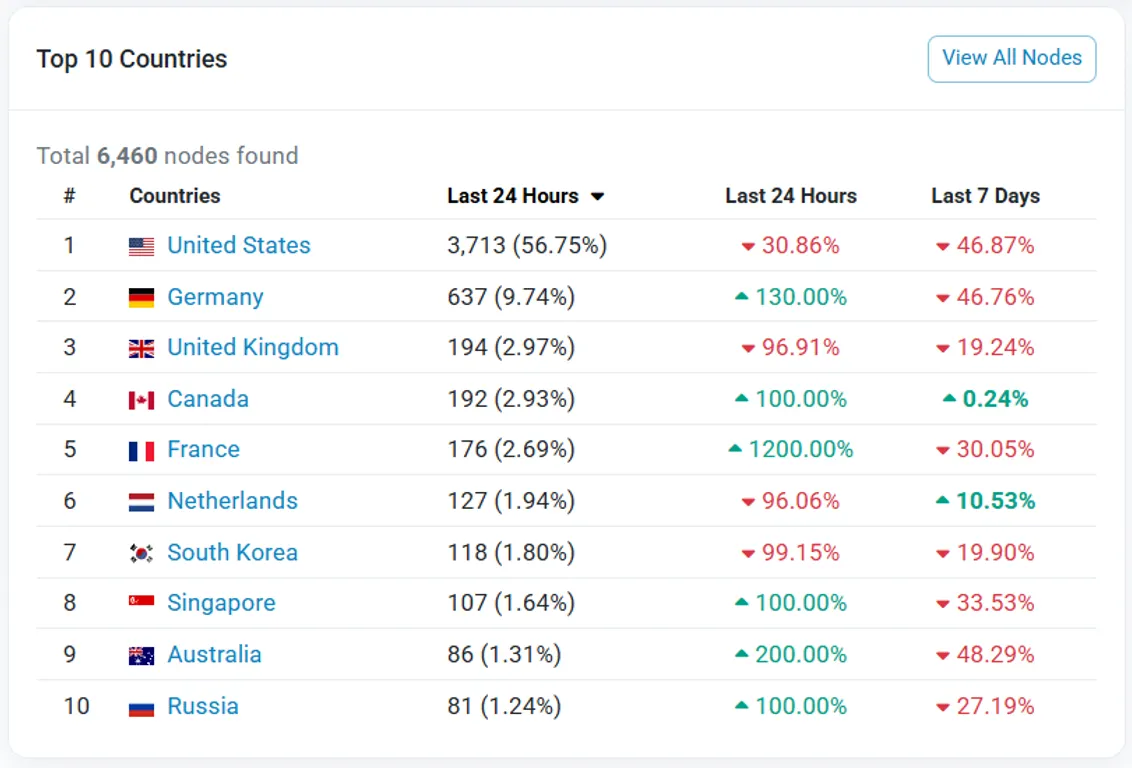Image resolution: width=1132 pixels, height=768 pixels.
Task: Click the 33.53% seven-day change value
Action: click(x=985, y=603)
